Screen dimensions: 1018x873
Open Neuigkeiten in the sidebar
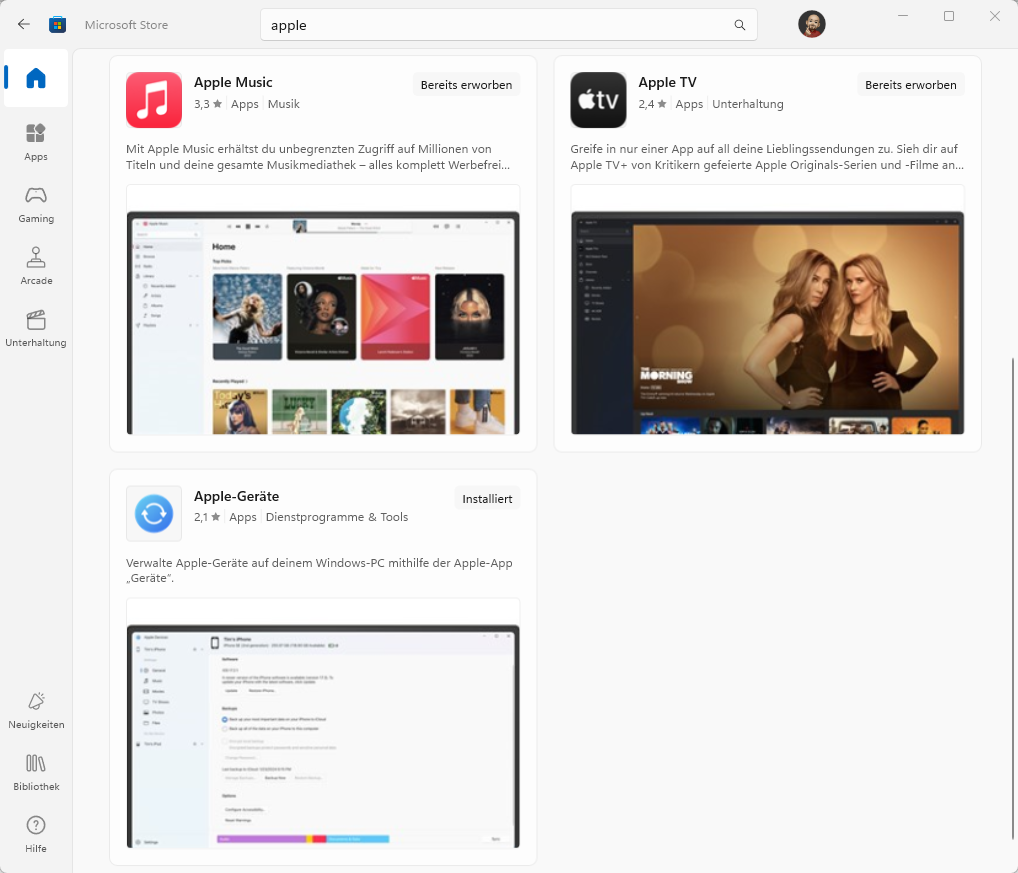tap(36, 711)
